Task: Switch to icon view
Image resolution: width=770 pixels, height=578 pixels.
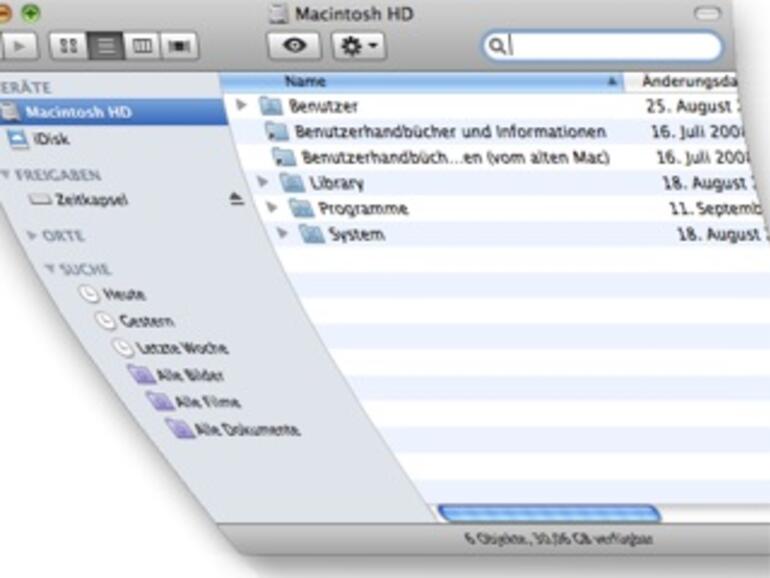Action: (x=69, y=46)
